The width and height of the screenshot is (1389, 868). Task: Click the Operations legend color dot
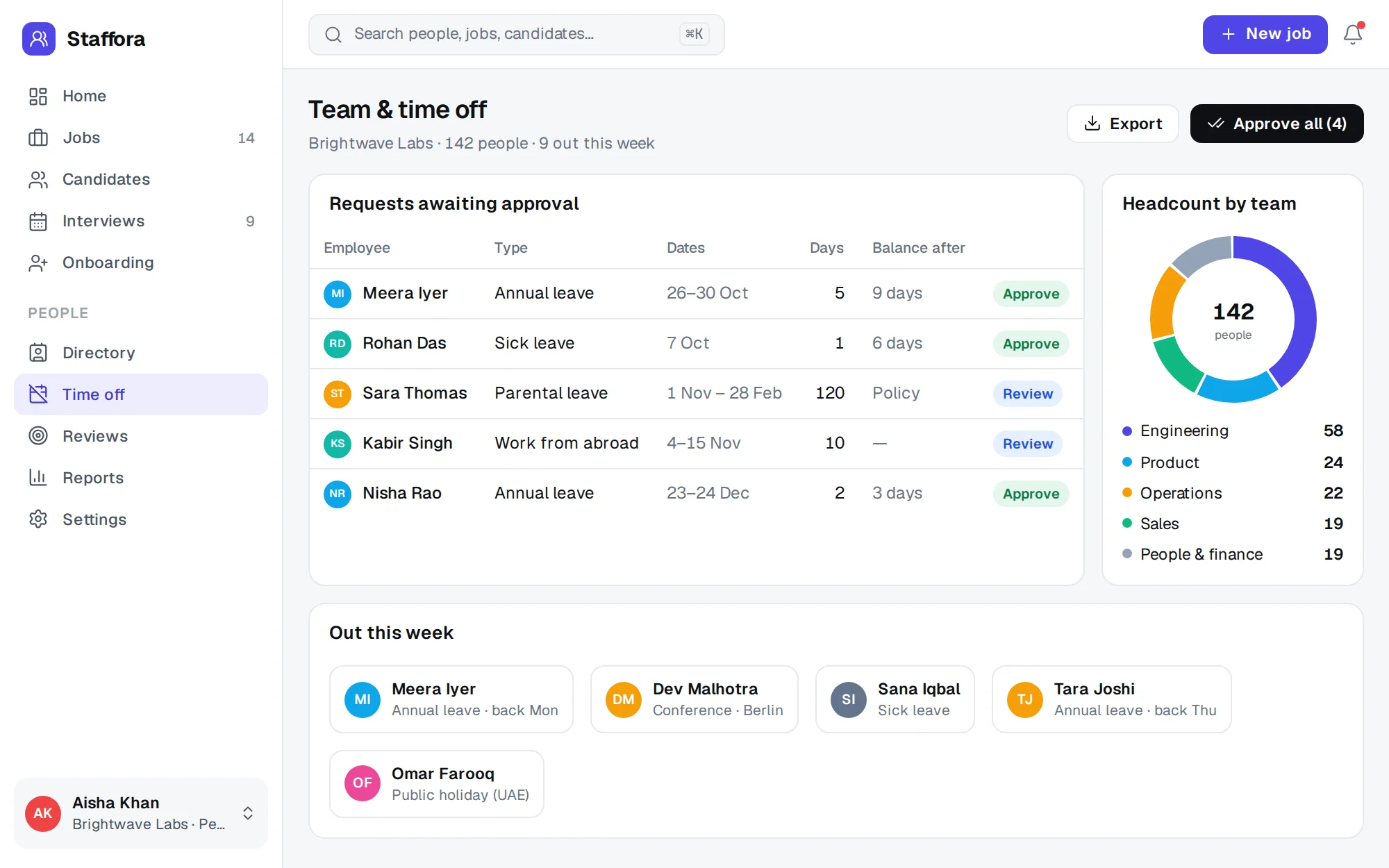(1127, 493)
